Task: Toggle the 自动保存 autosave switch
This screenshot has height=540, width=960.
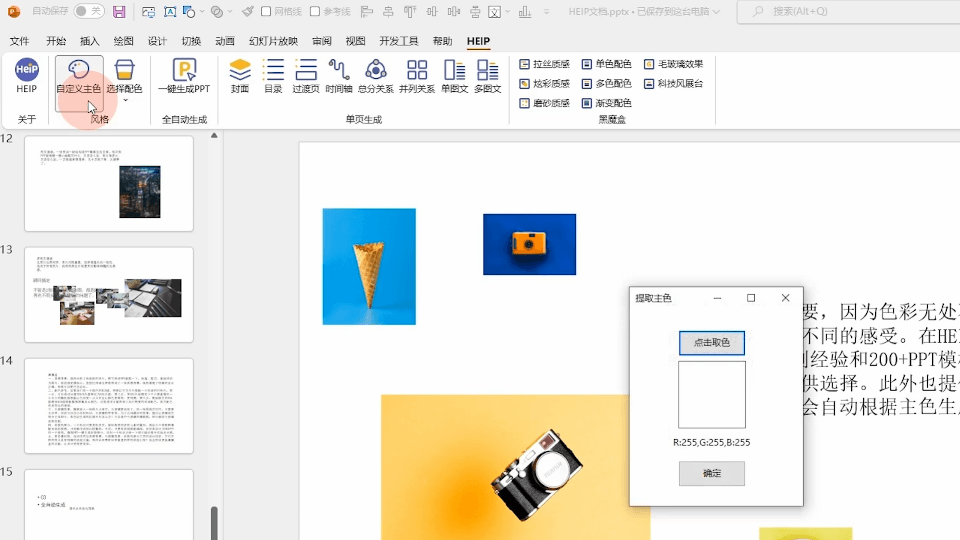Action: (89, 11)
